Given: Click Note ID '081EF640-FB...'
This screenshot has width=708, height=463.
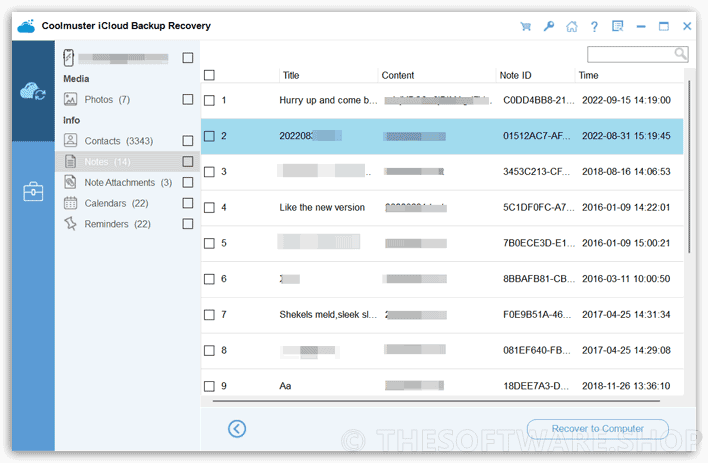Looking at the screenshot, I should click(536, 350).
